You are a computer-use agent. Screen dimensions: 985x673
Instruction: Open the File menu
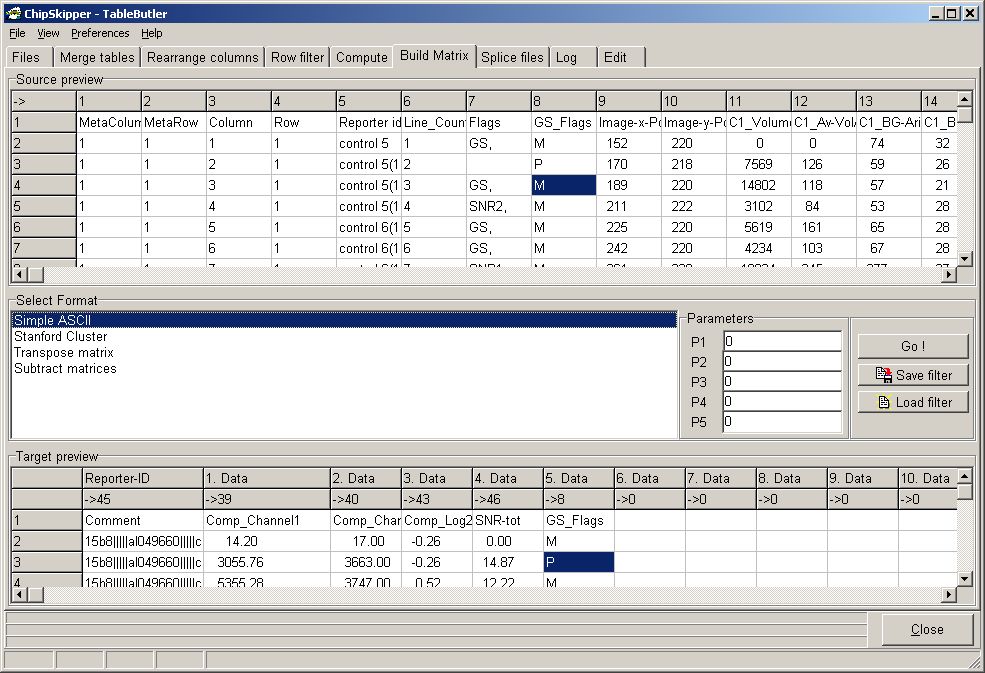pyautogui.click(x=17, y=33)
